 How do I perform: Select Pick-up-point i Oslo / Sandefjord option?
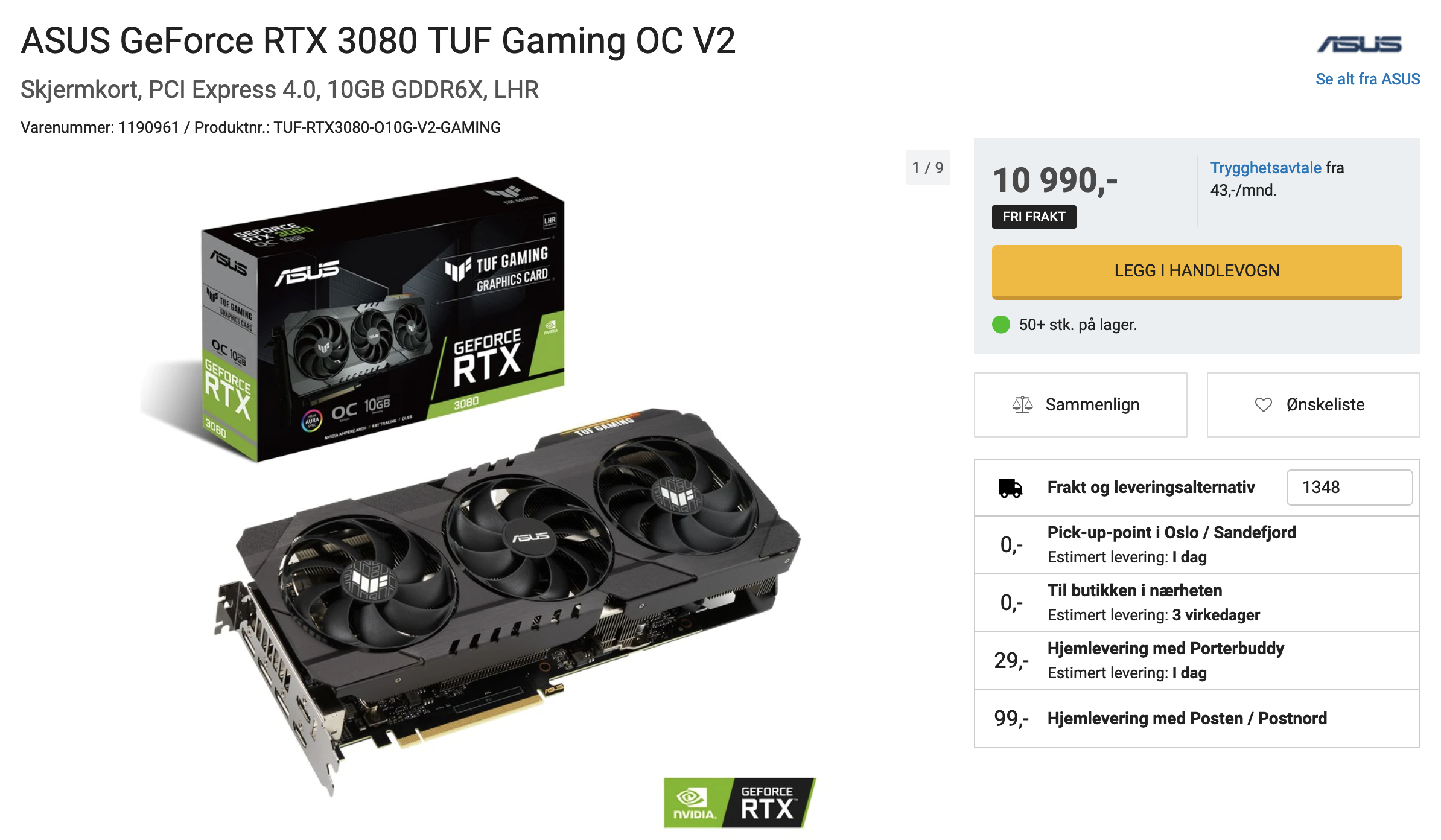pos(1197,545)
